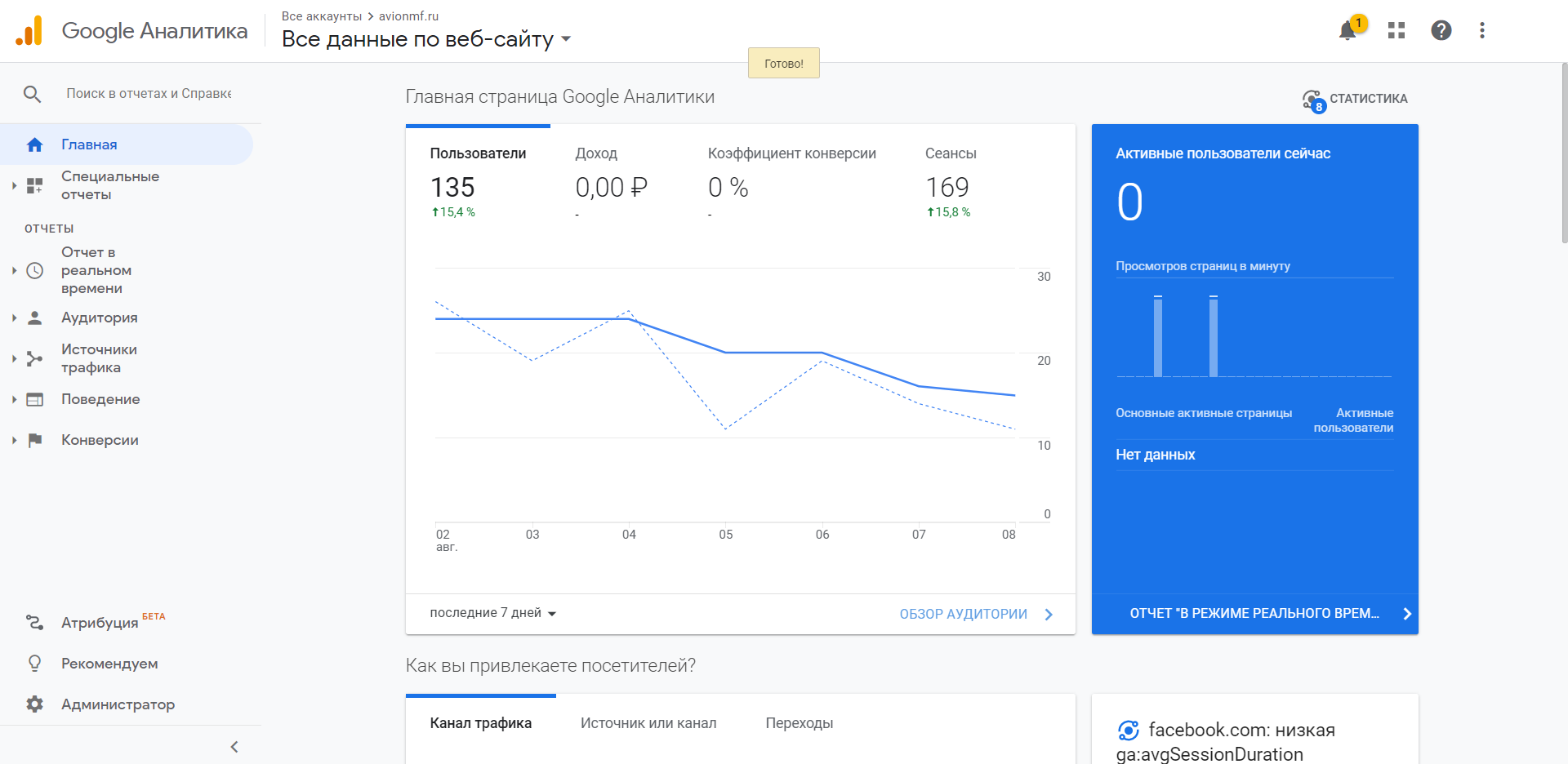Select the Пользователи metric tab
This screenshot has width=1568, height=764.
coord(478,183)
